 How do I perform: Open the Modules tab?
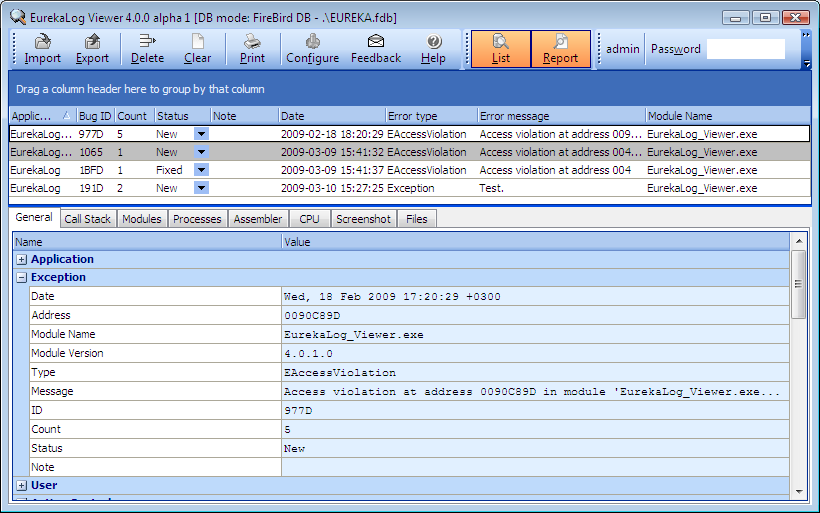click(x=142, y=219)
